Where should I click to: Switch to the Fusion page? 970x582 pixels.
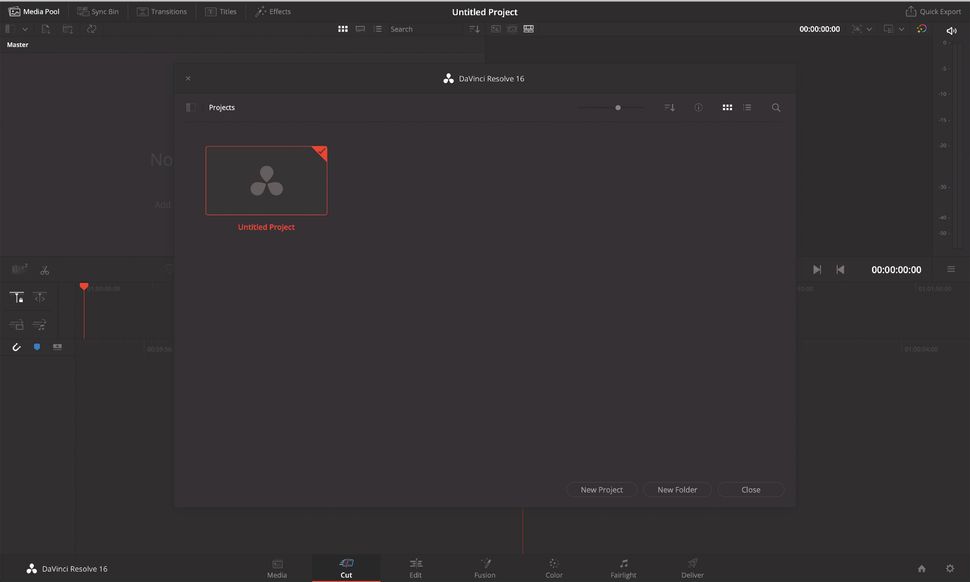484,568
